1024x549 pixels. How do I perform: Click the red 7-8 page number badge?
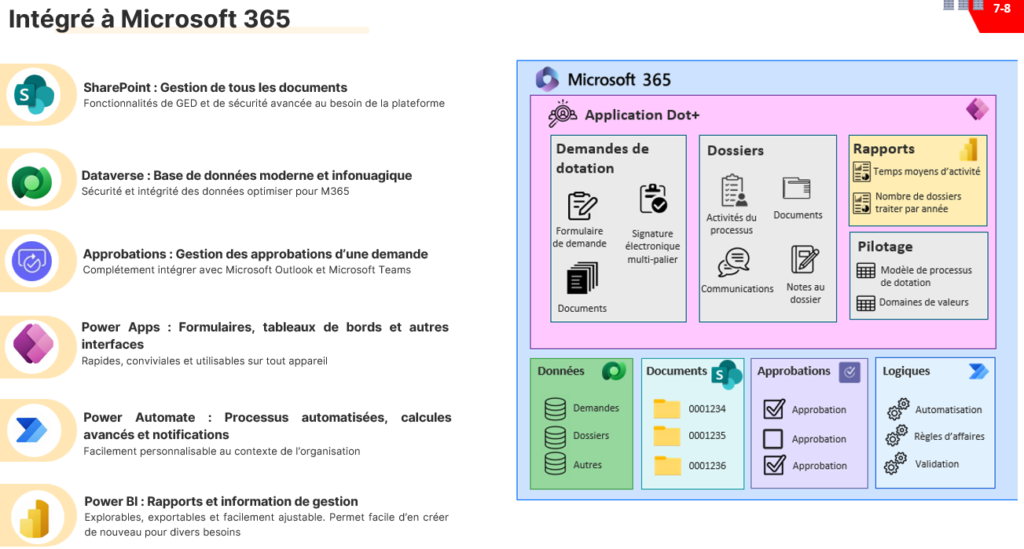[x=1001, y=9]
